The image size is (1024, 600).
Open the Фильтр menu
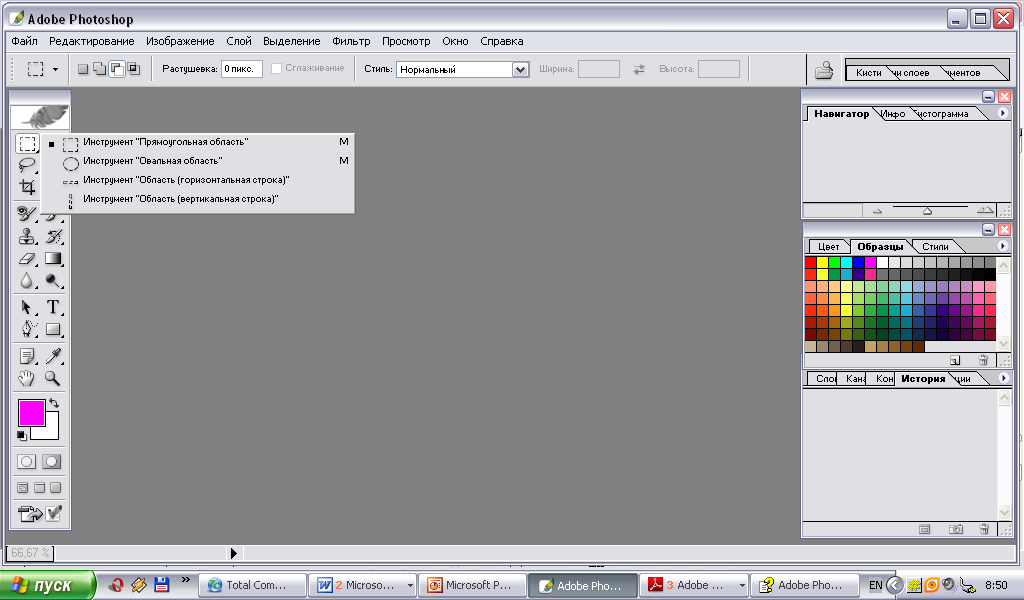pyautogui.click(x=351, y=41)
